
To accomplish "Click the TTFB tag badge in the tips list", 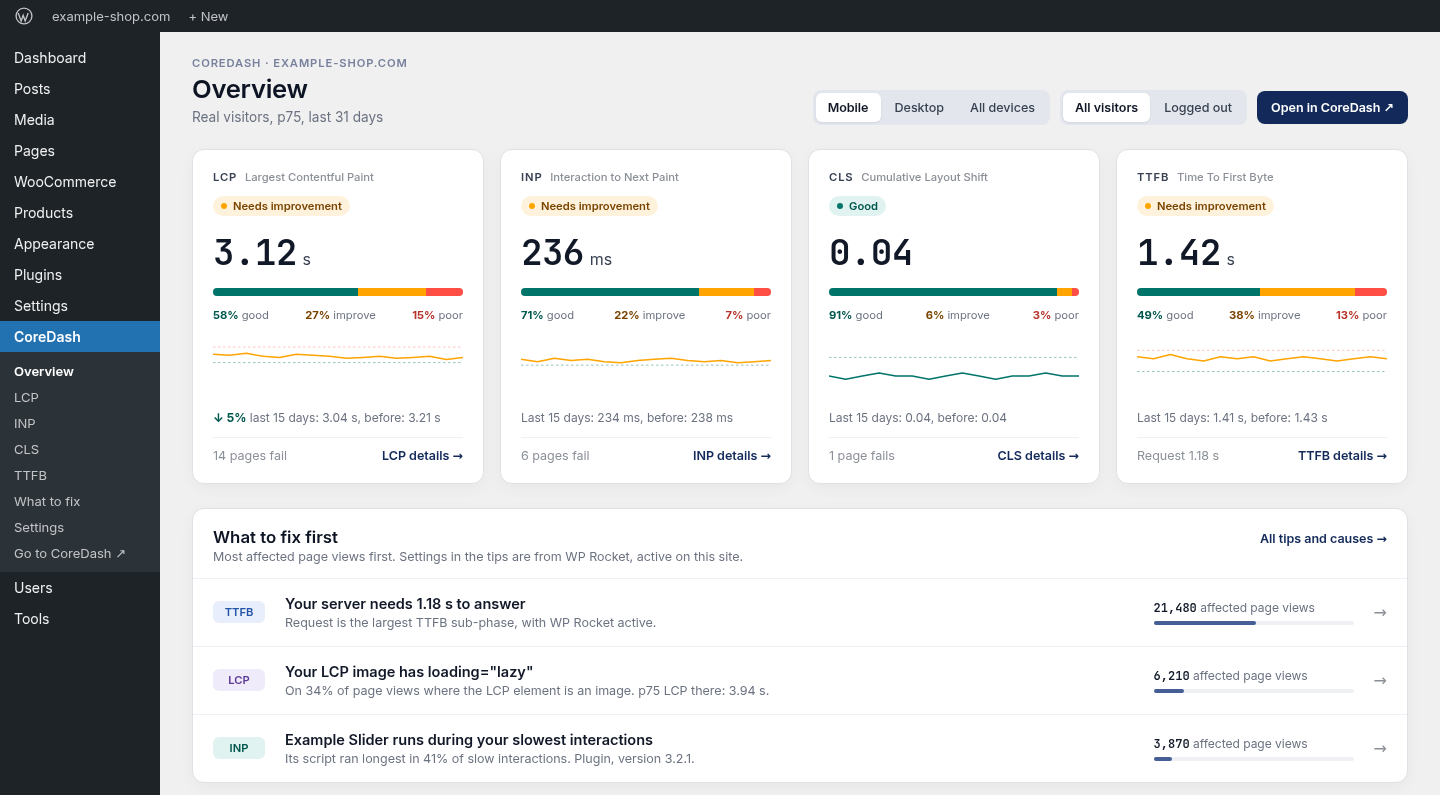I will tap(239, 612).
